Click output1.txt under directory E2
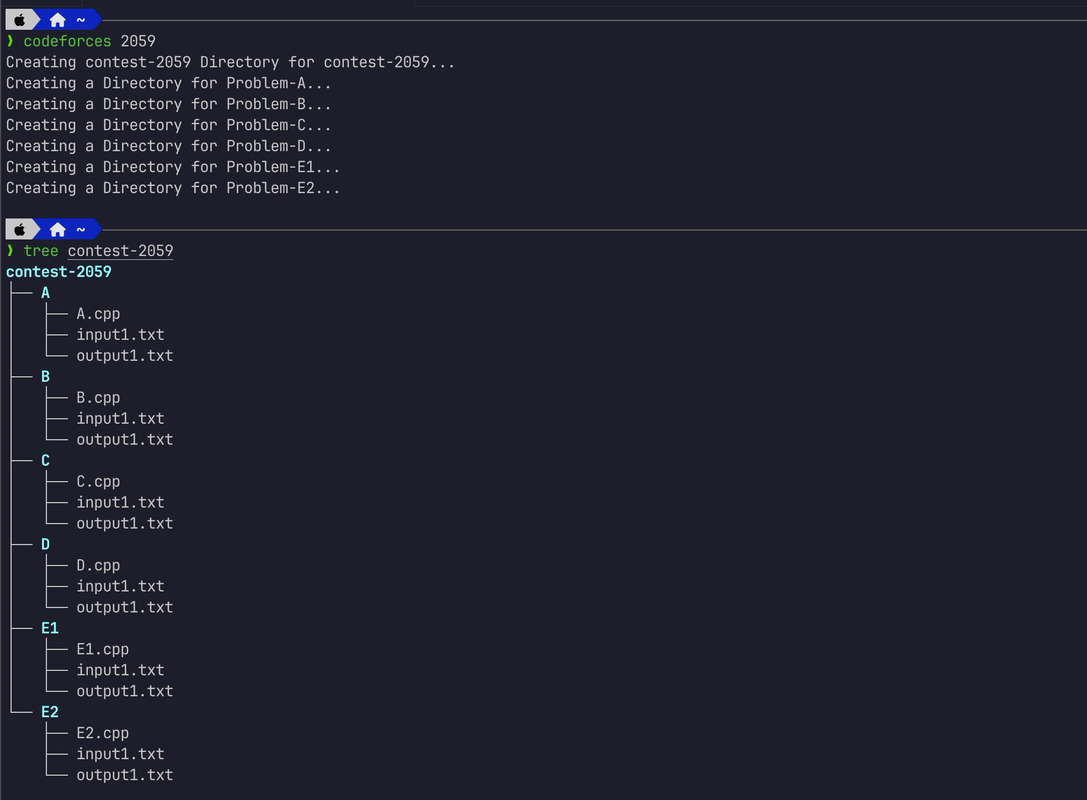1087x800 pixels. pos(125,775)
